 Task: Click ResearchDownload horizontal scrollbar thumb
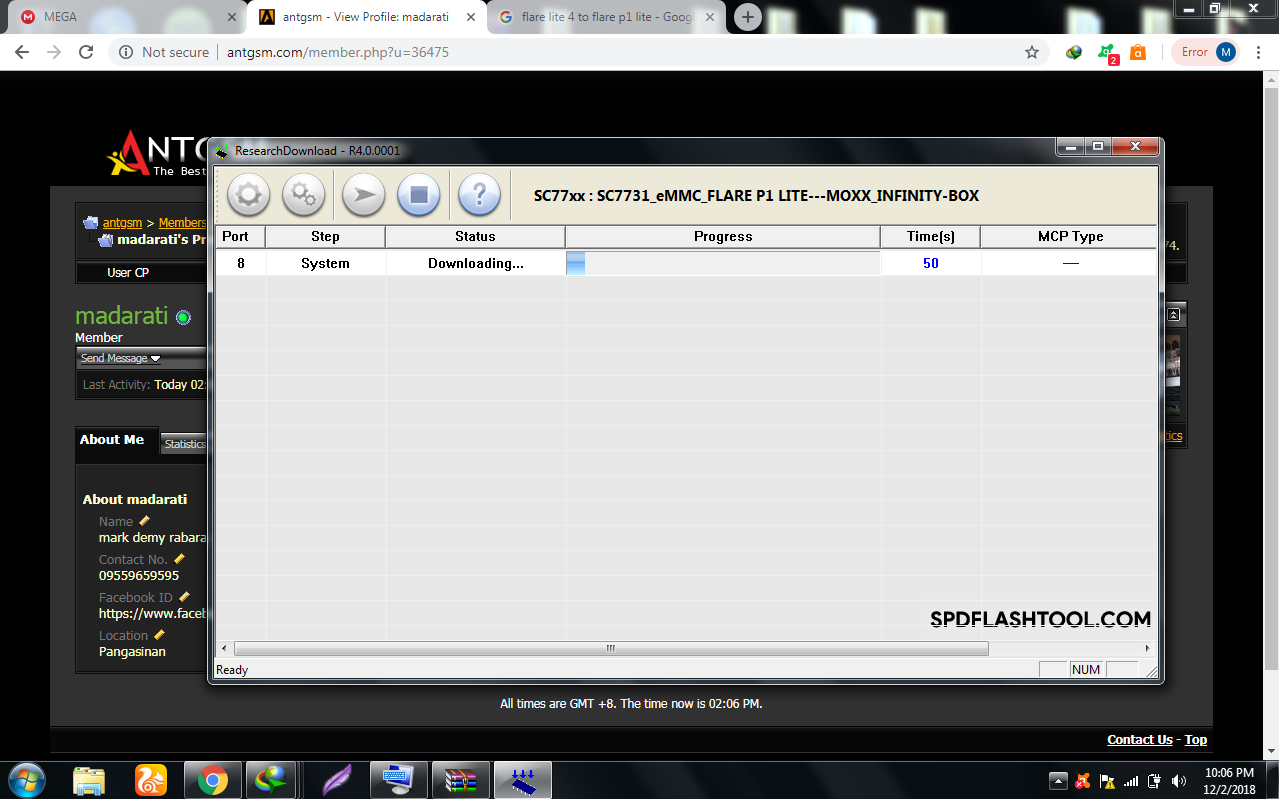tap(610, 649)
